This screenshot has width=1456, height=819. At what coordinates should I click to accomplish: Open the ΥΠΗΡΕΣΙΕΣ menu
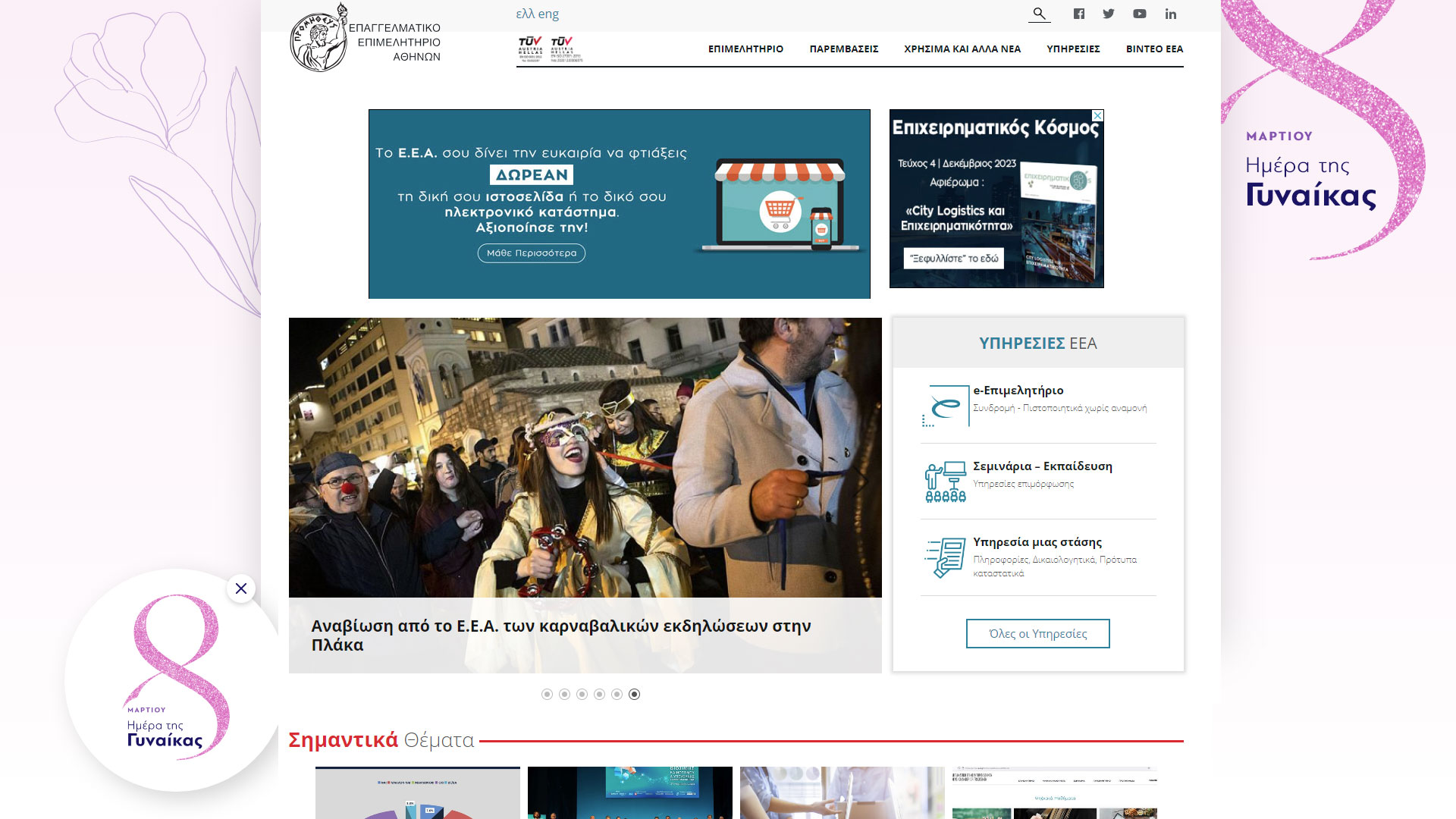pos(1073,49)
